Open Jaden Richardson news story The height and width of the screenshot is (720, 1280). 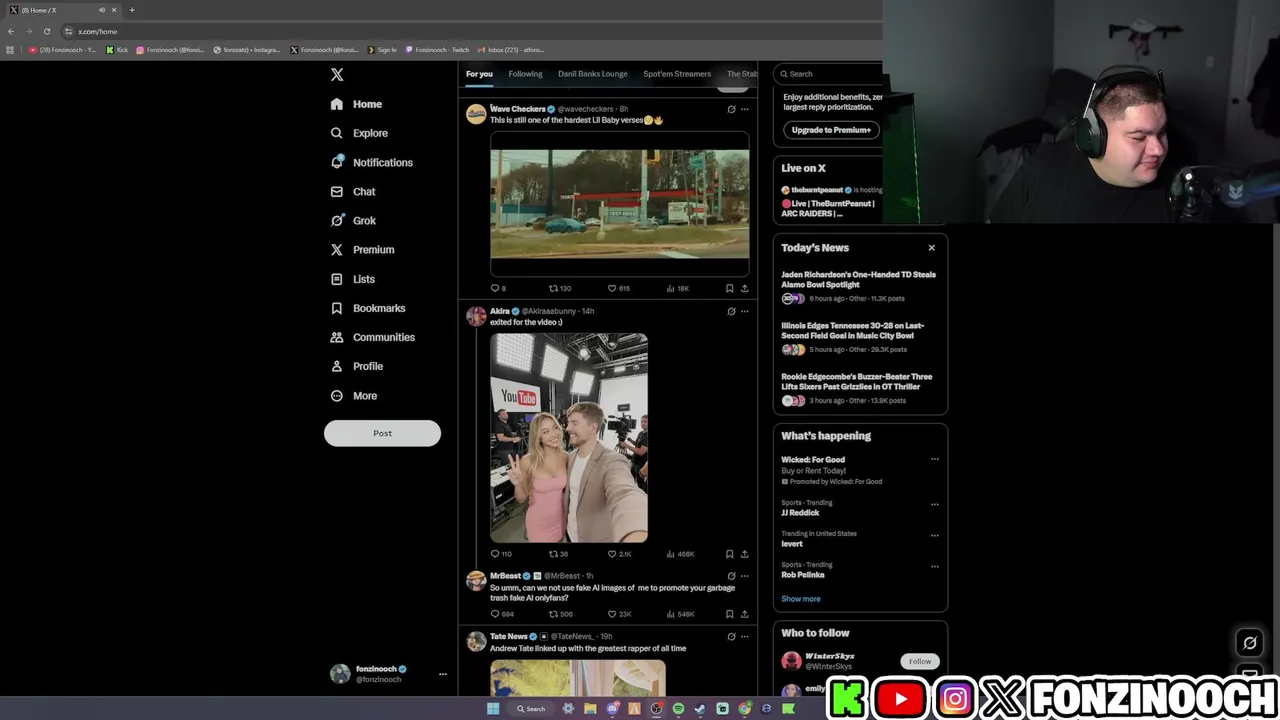pos(859,285)
